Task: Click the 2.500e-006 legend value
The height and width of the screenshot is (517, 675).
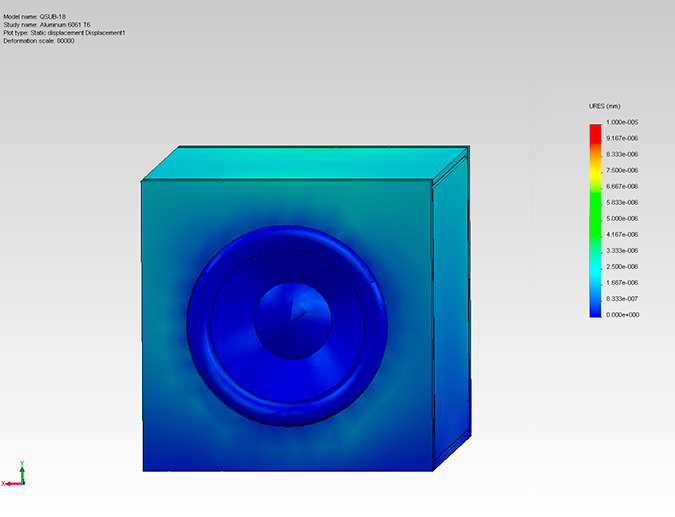Action: 622,267
